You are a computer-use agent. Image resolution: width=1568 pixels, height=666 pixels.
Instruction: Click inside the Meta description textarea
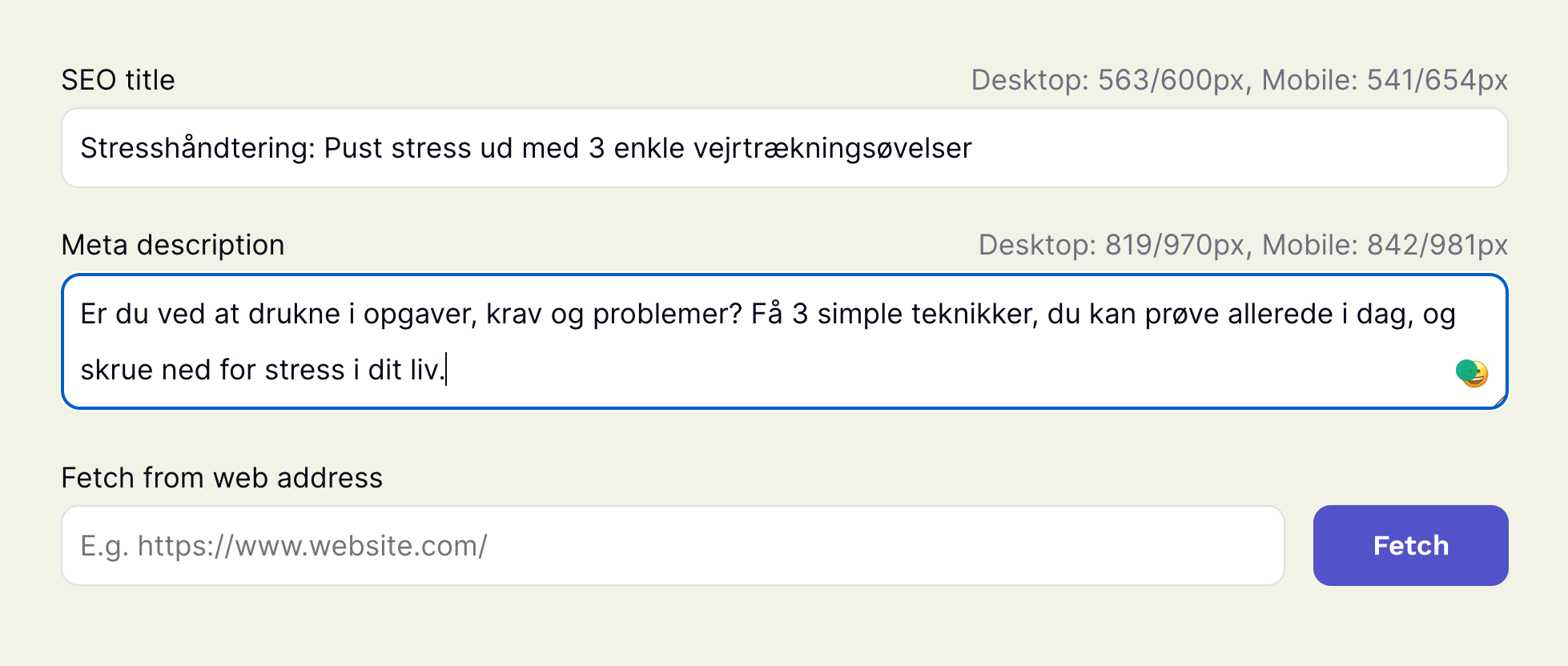(x=721, y=340)
